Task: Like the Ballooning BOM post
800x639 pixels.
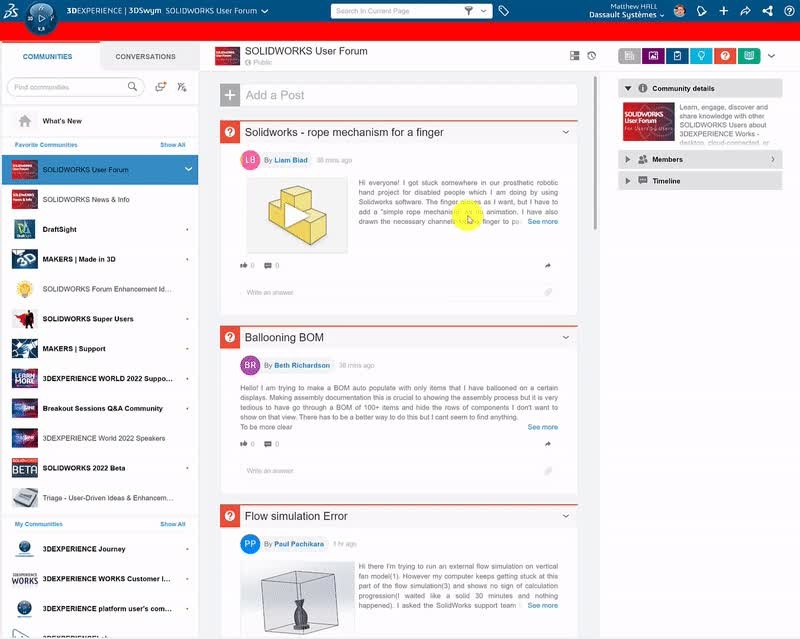Action: tap(244, 444)
